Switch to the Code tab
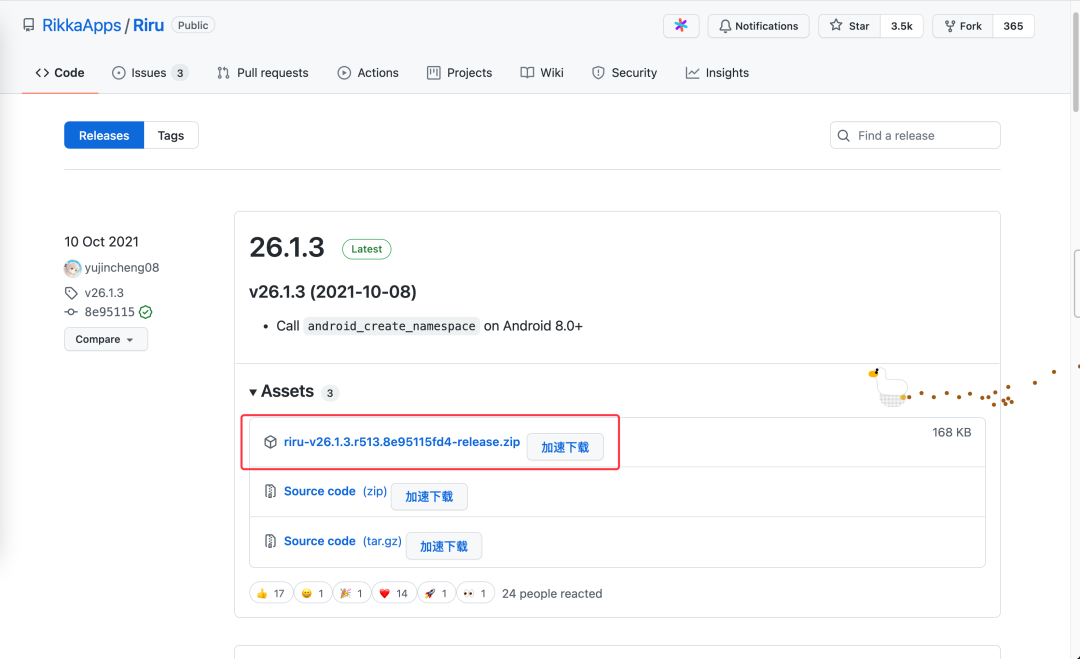Screen dimensions: 1080x659 (x=60, y=73)
